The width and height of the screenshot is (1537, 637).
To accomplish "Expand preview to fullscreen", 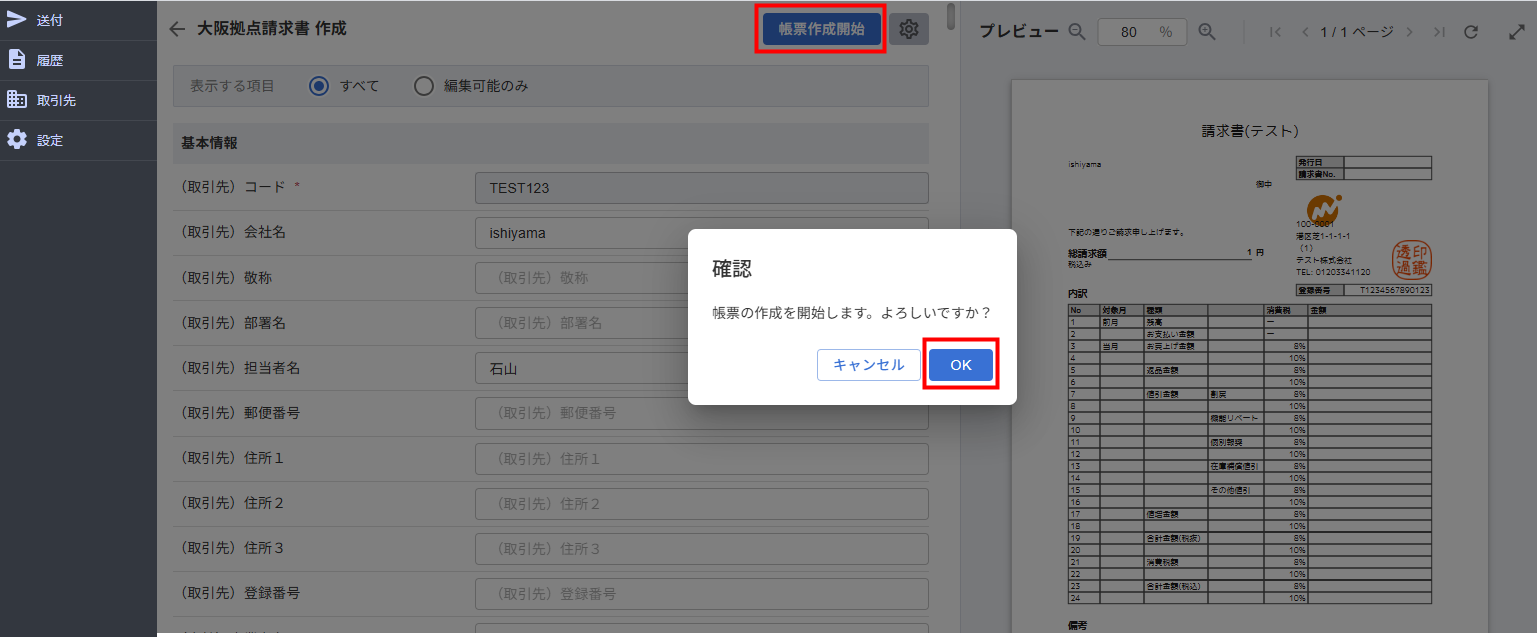I will (x=1516, y=32).
